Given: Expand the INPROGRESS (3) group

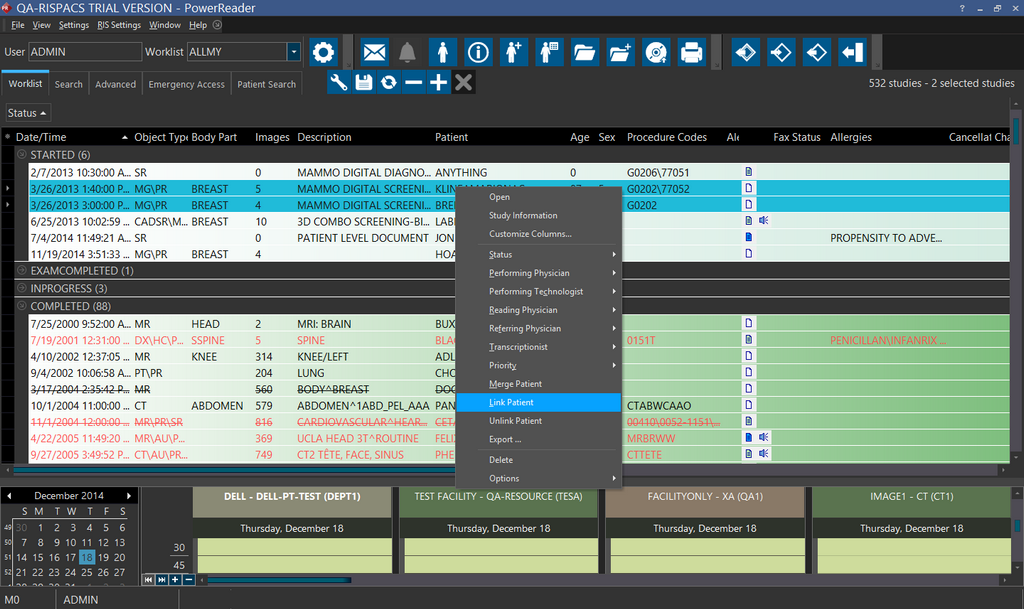Looking at the screenshot, I should (x=22, y=289).
